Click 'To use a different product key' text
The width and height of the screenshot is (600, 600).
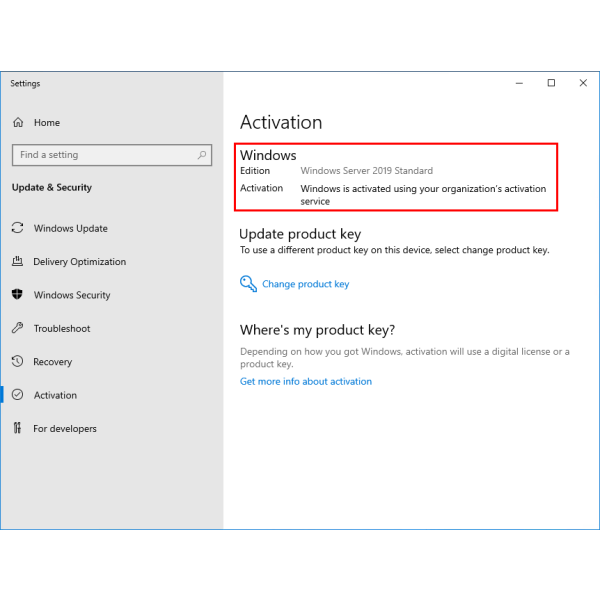395,250
